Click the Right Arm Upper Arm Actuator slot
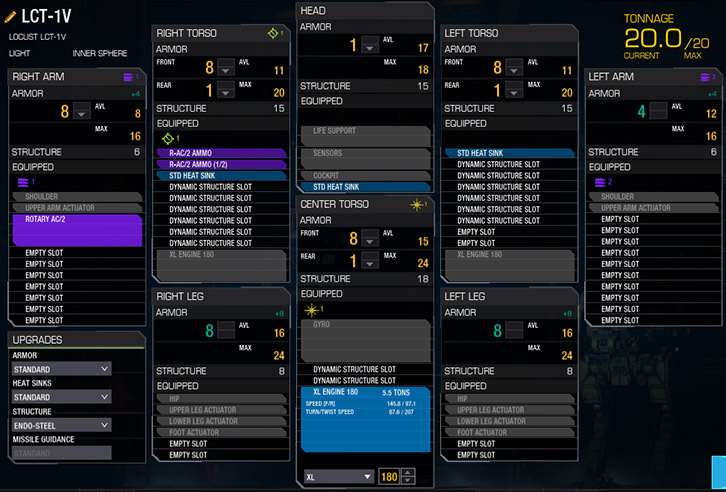This screenshot has height=492, width=726. (77, 208)
